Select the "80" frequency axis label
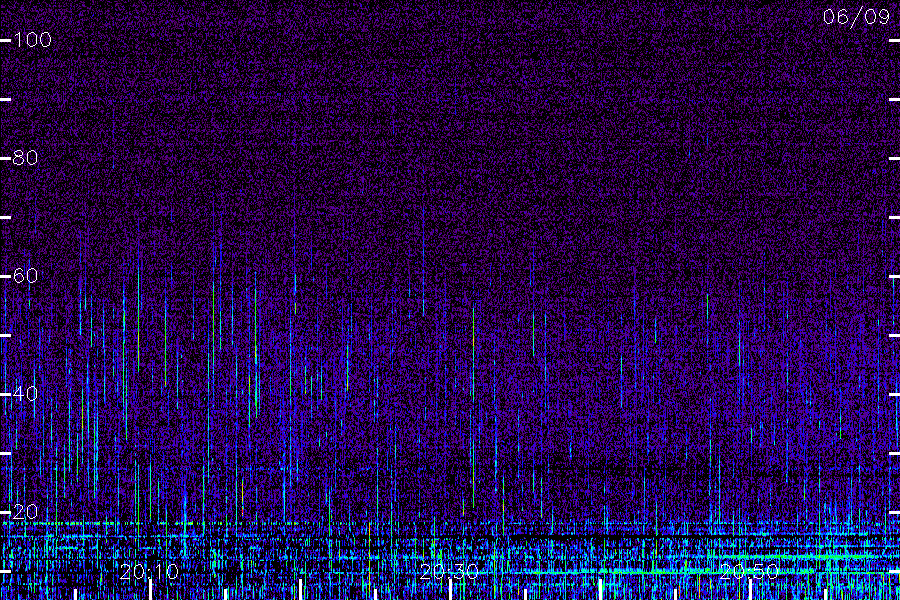This screenshot has width=900, height=600. pyautogui.click(x=25, y=158)
